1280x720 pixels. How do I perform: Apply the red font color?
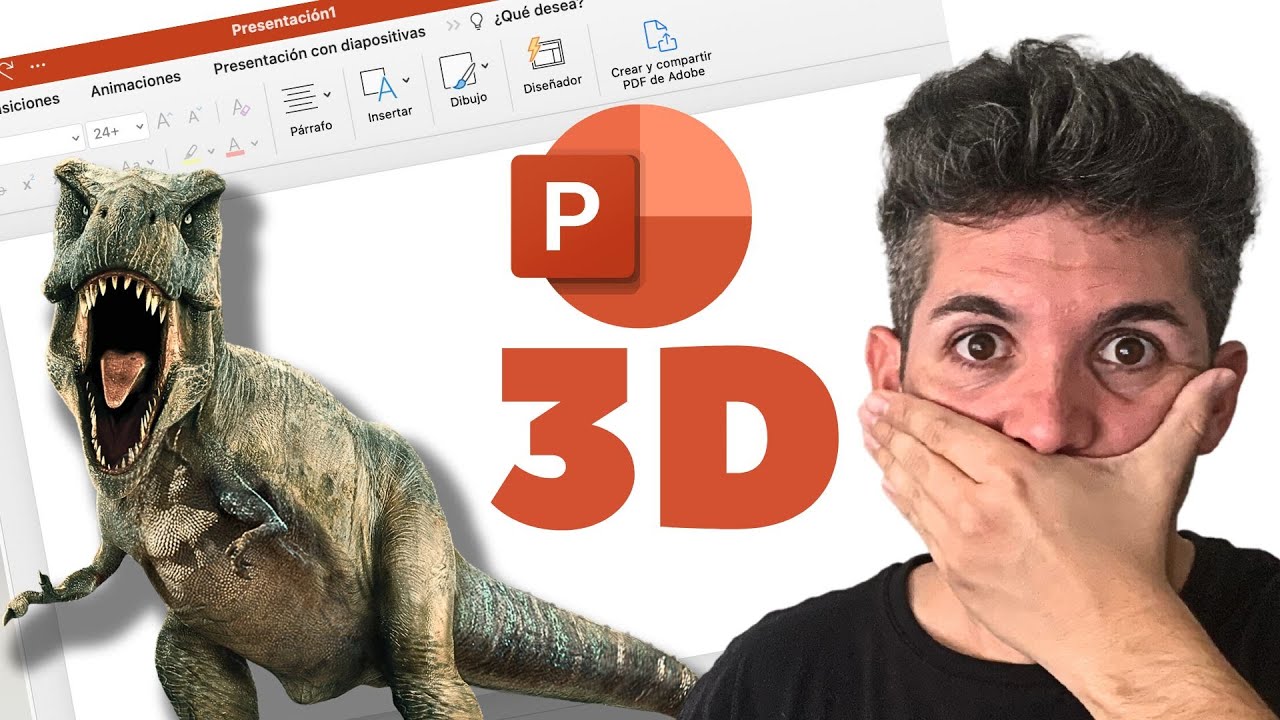pos(236,147)
